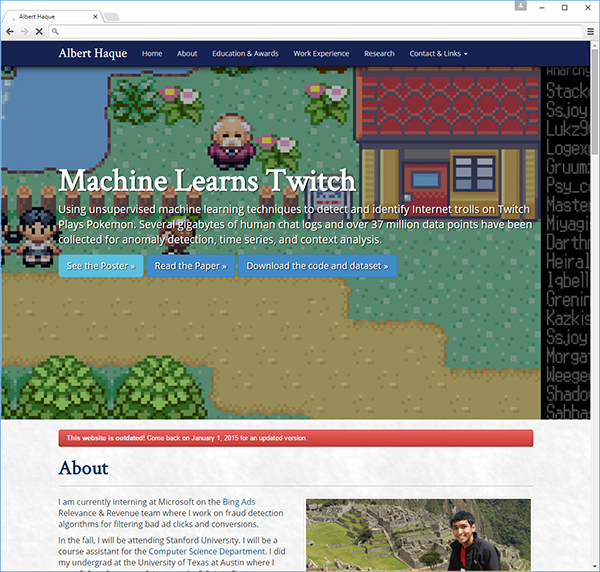Click the page vertical scrollbar thumb

(x=595, y=102)
